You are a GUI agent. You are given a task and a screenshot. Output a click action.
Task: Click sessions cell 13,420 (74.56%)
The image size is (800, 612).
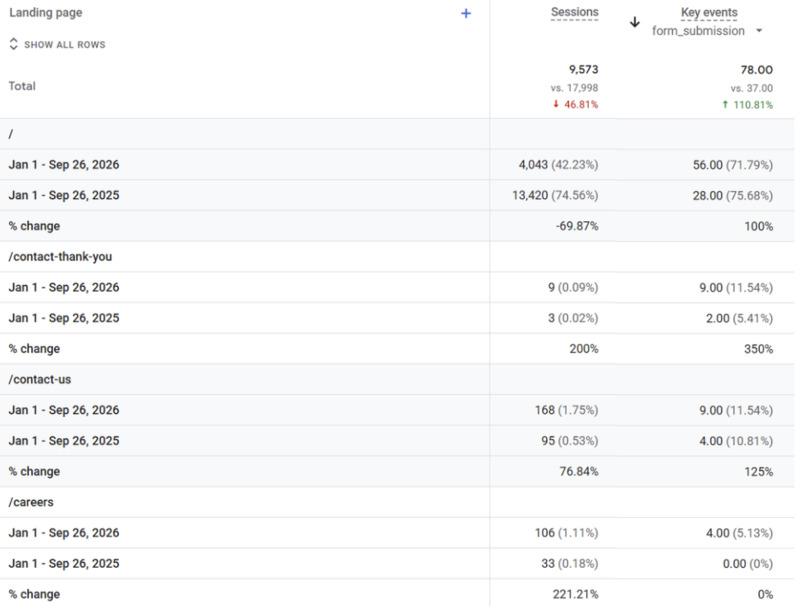[x=555, y=195]
